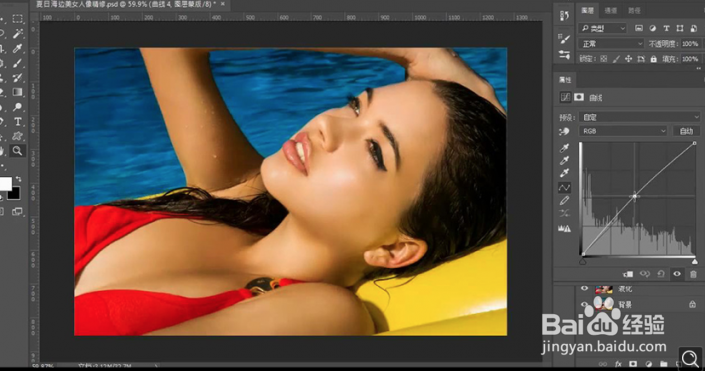Clip the adjustment to the layer below
The width and height of the screenshot is (705, 371).
point(628,274)
